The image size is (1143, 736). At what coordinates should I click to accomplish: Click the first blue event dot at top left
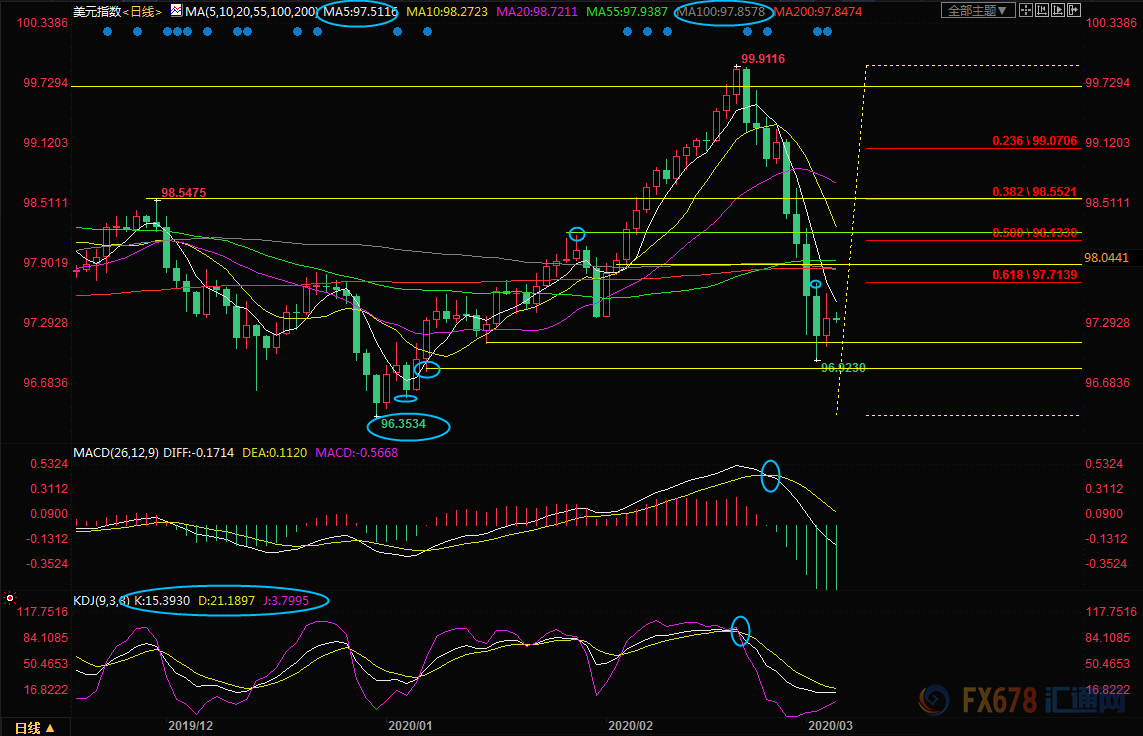(107, 31)
